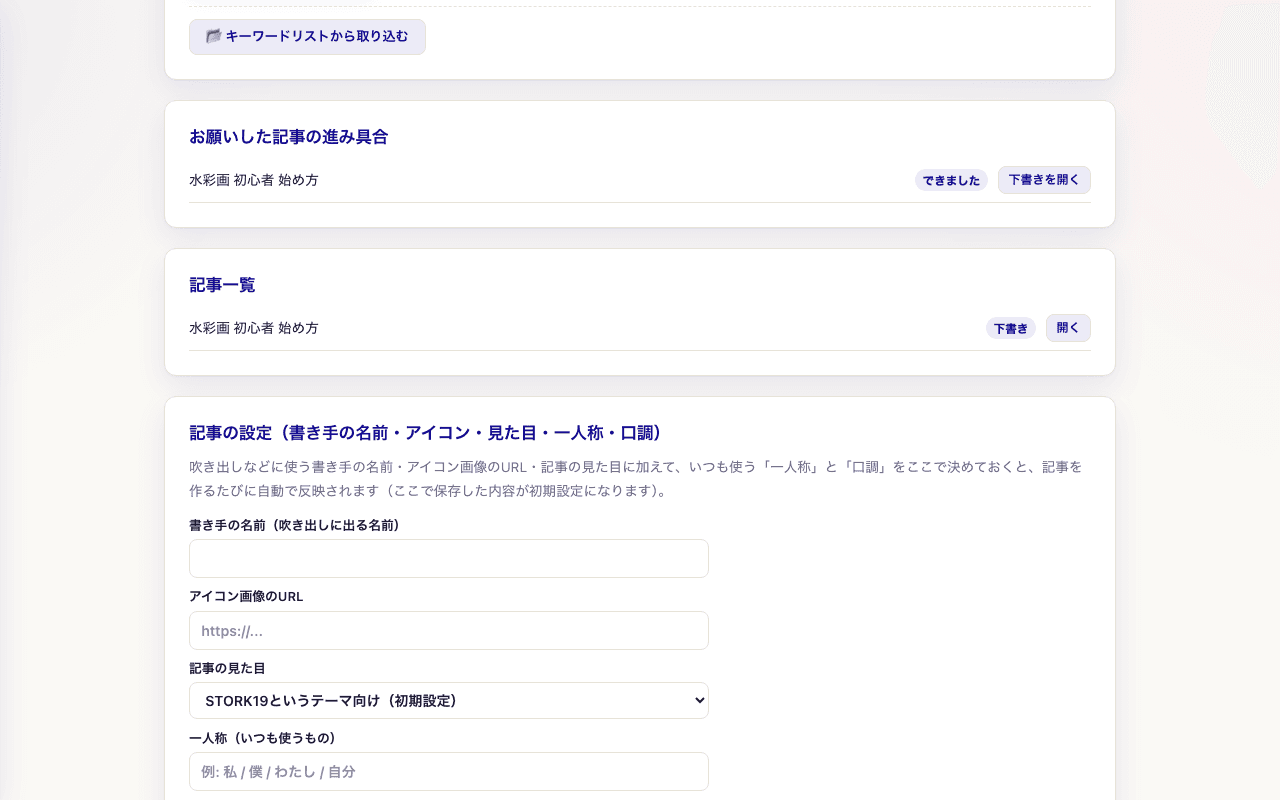1280x800 pixels.
Task: Focus the 一人称 input field
Action: tap(449, 771)
